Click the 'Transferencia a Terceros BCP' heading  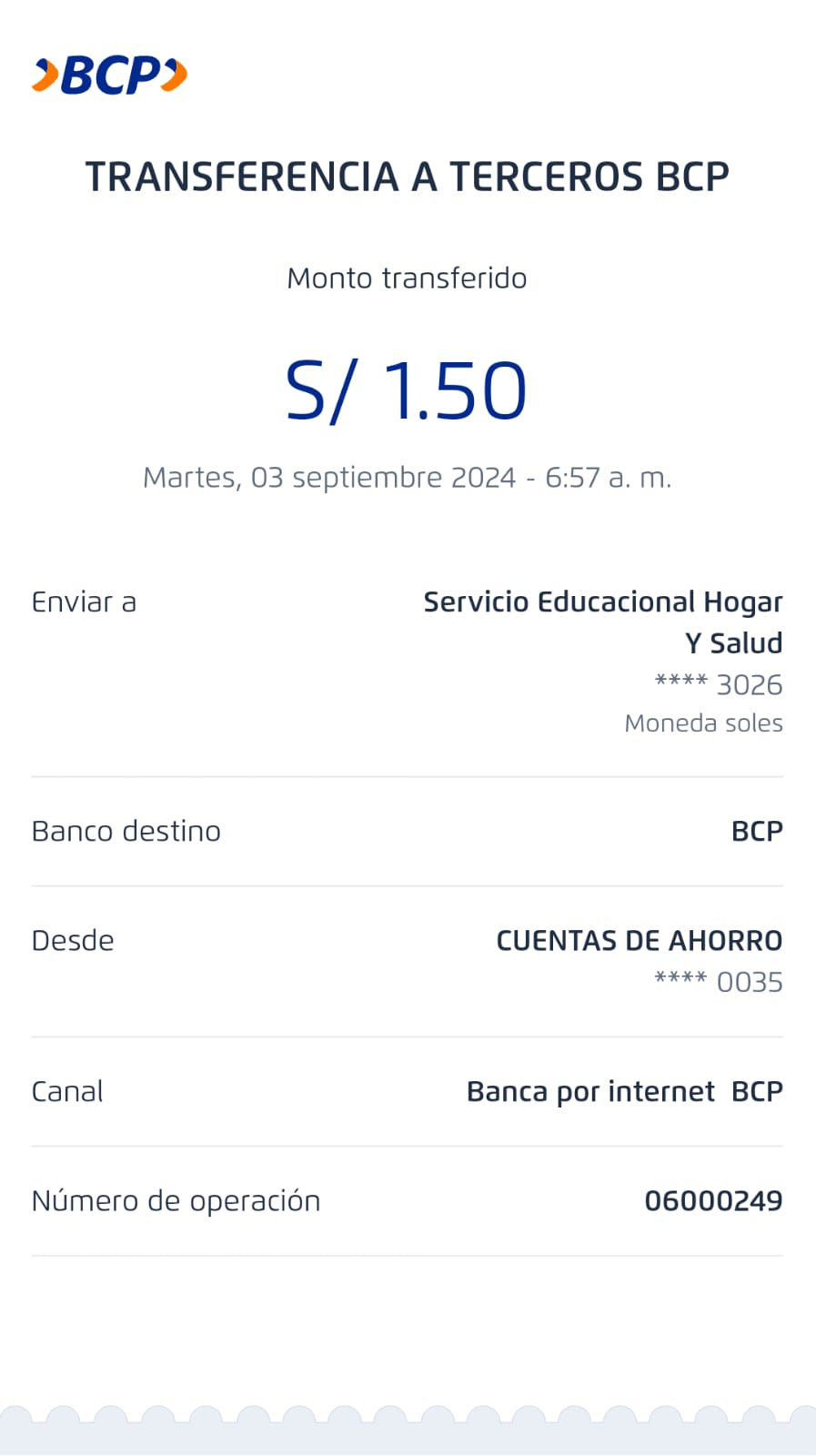click(407, 177)
